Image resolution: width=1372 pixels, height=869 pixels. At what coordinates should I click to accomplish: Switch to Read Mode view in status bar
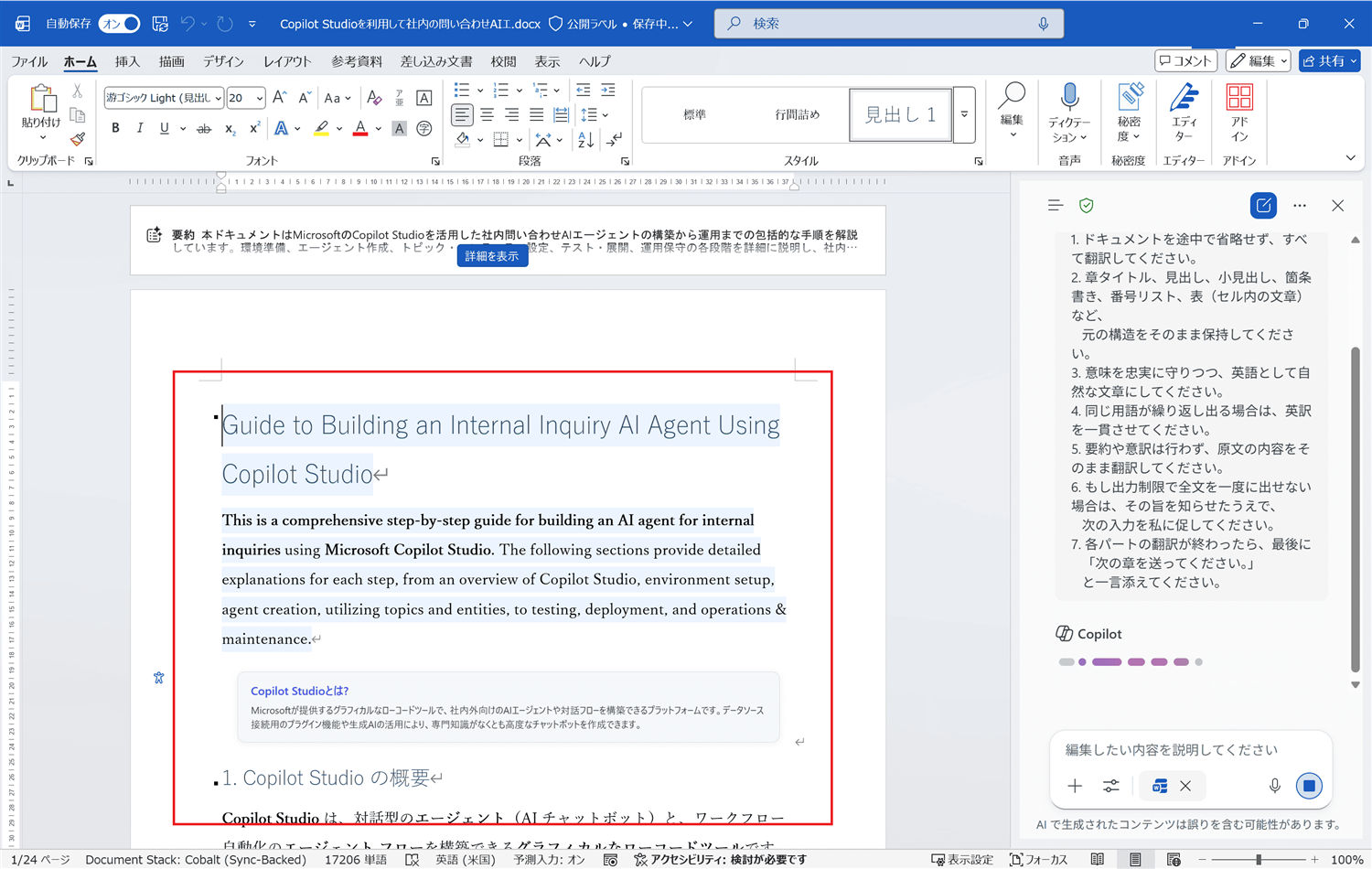1098,860
